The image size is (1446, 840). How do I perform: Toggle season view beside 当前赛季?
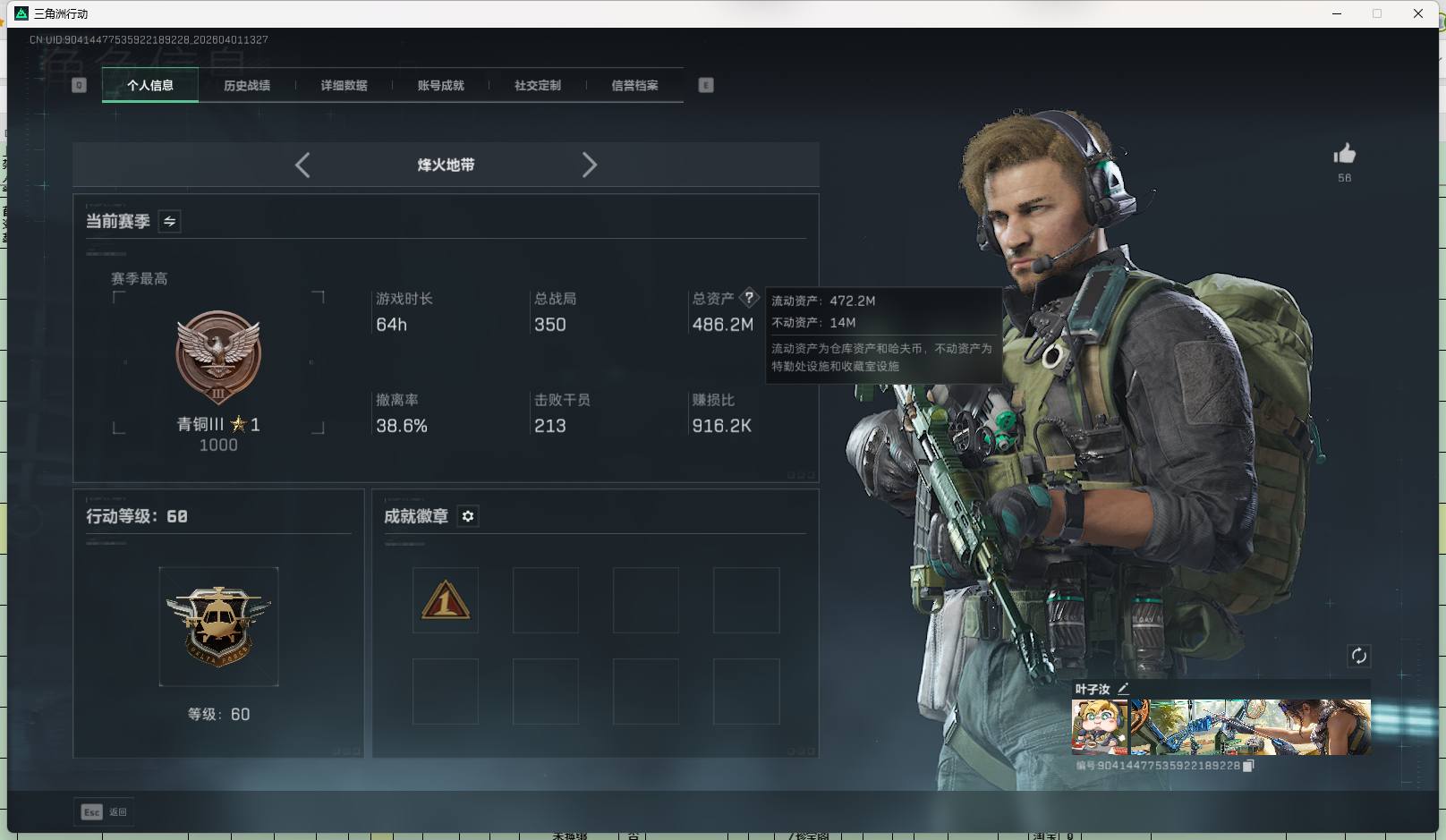point(169,221)
